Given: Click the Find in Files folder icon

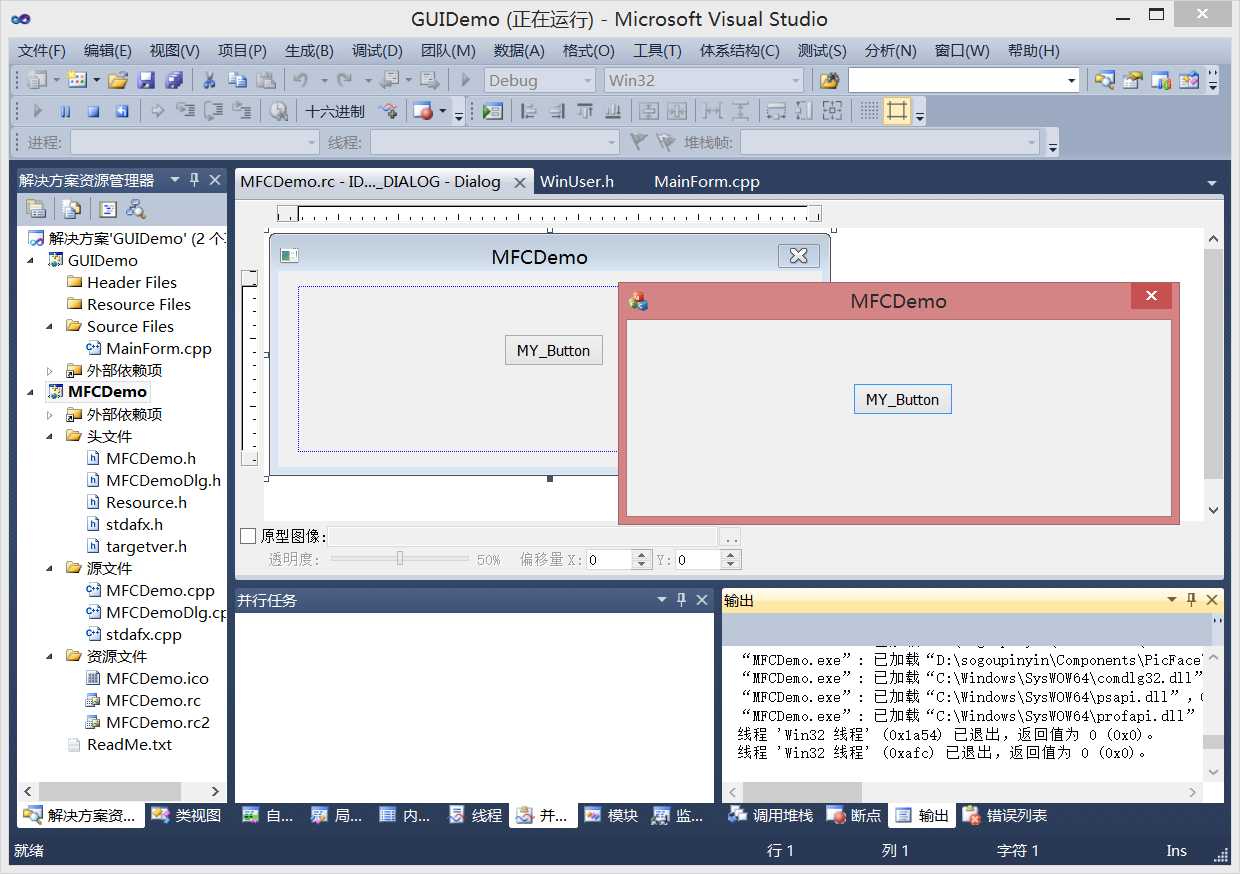Looking at the screenshot, I should 829,81.
